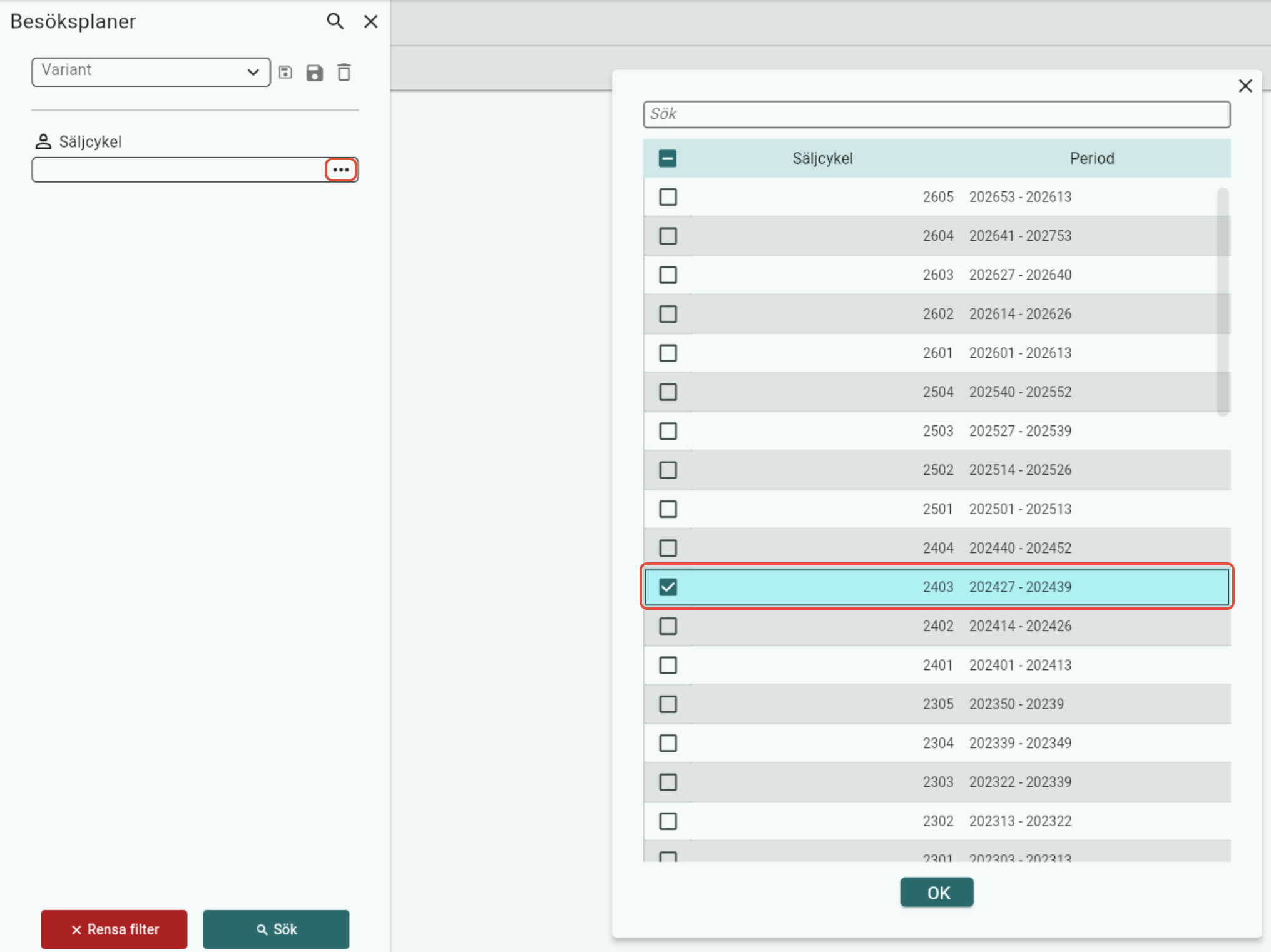Click the red Rensa filter button

point(114,929)
